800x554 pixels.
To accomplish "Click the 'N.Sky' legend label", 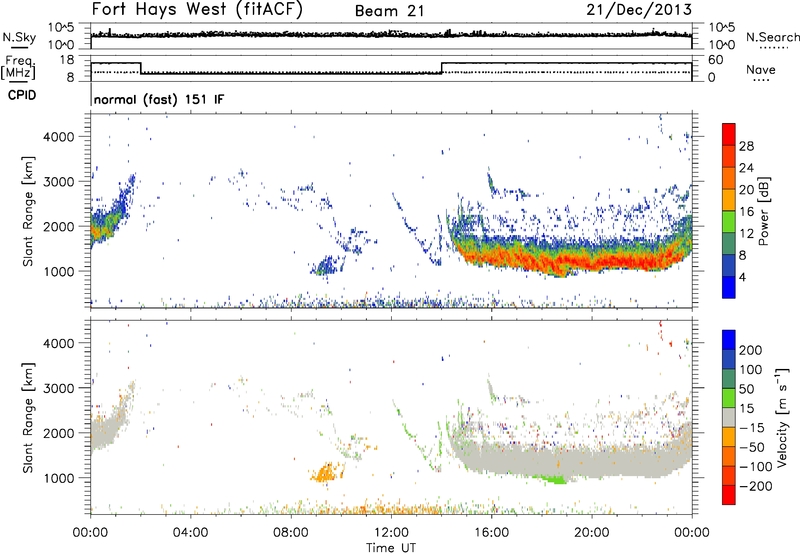I will [x=19, y=37].
